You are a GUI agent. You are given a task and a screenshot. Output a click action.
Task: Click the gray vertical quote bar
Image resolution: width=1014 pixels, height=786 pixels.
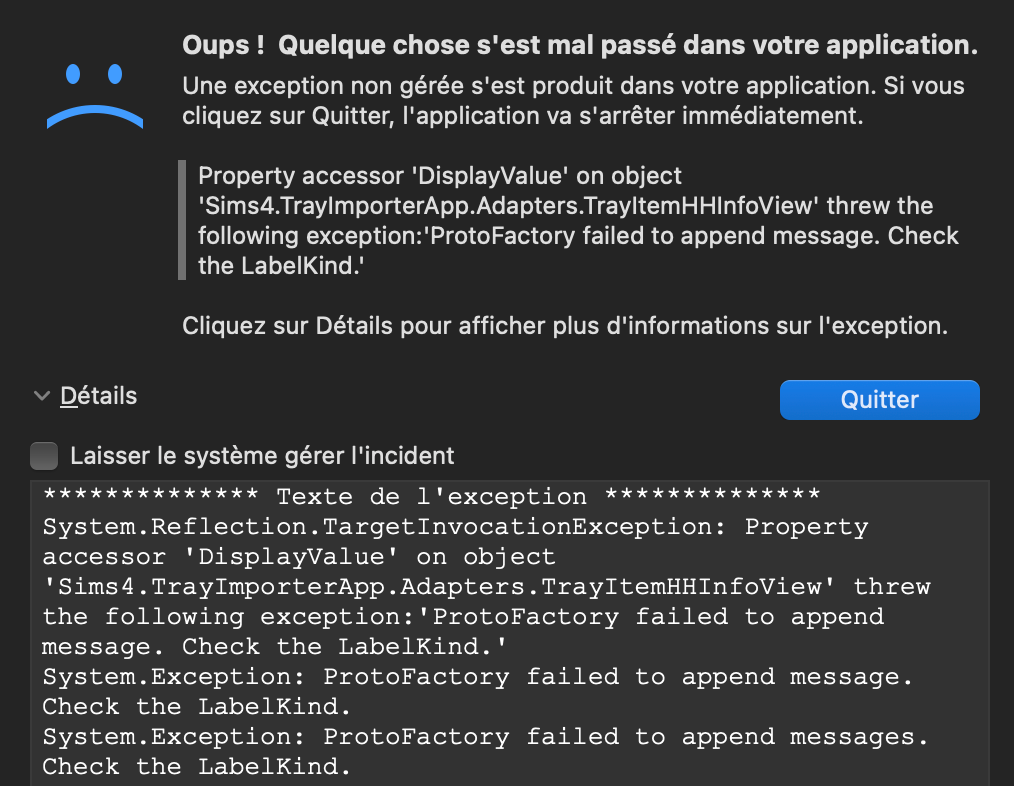click(182, 220)
